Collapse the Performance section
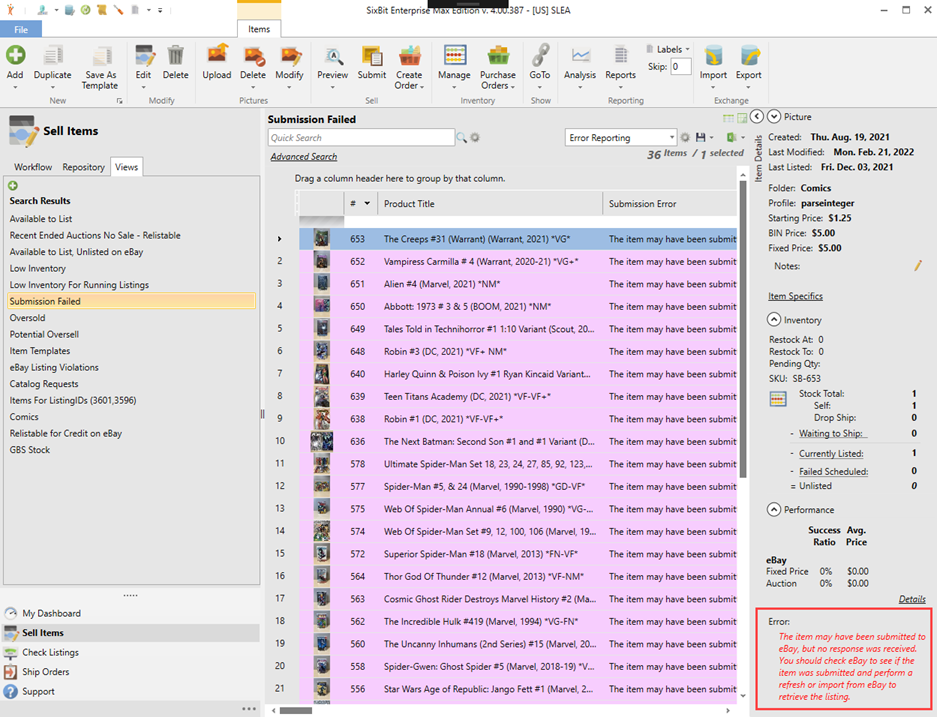This screenshot has height=717, width=937. click(774, 509)
